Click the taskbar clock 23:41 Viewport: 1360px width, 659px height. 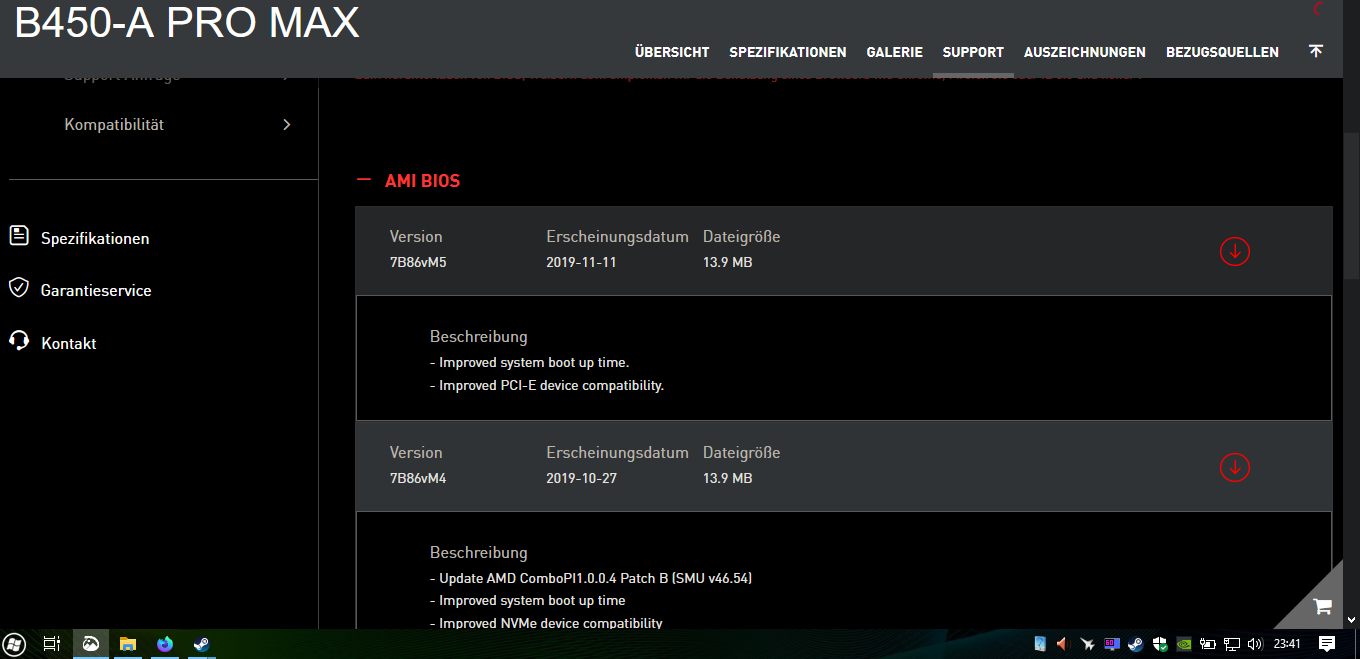tap(1287, 643)
